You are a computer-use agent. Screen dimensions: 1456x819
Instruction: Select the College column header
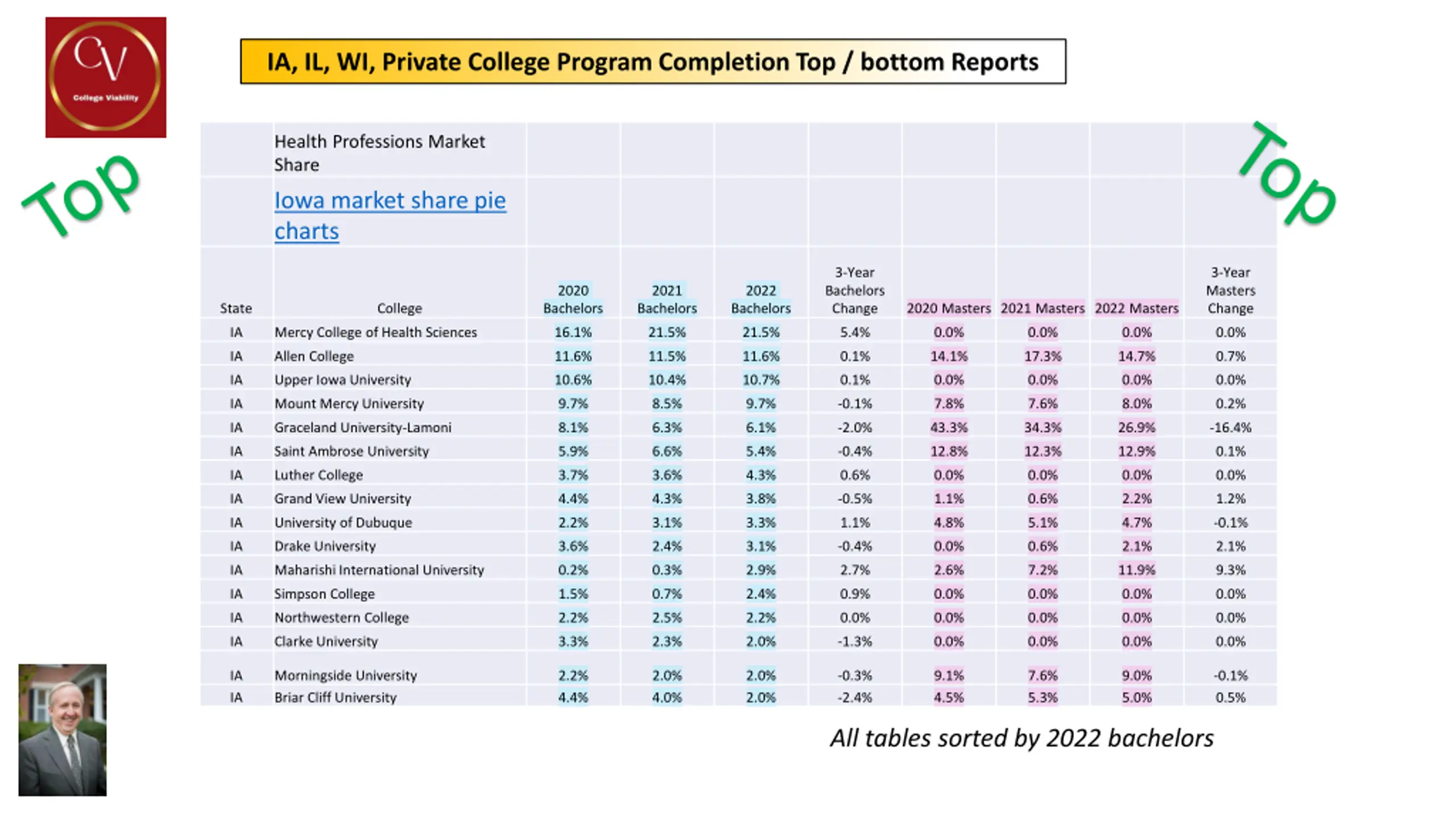[399, 308]
